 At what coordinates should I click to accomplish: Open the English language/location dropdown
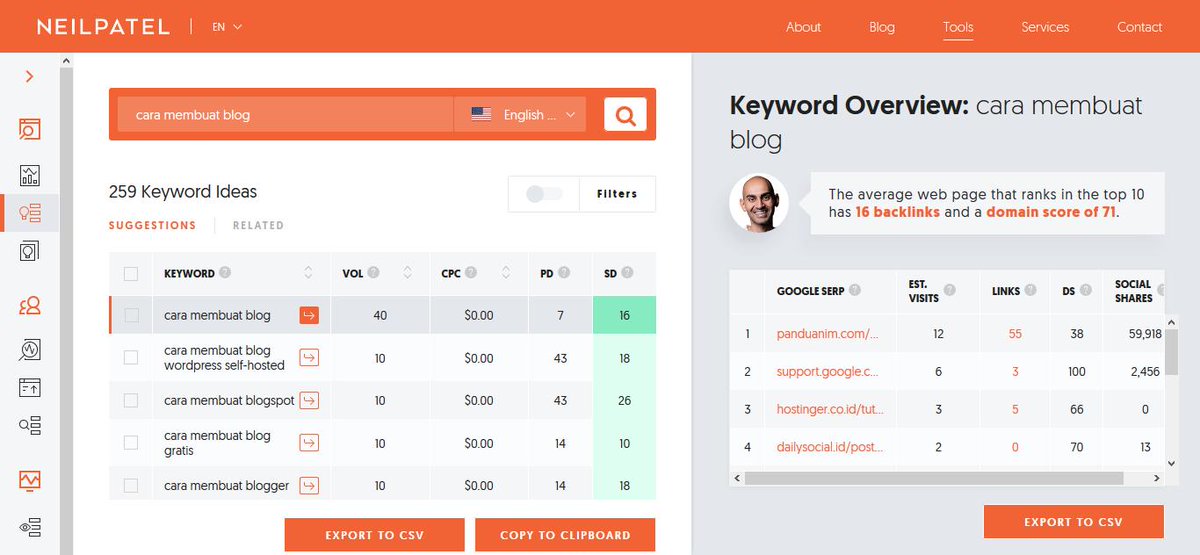pos(520,115)
